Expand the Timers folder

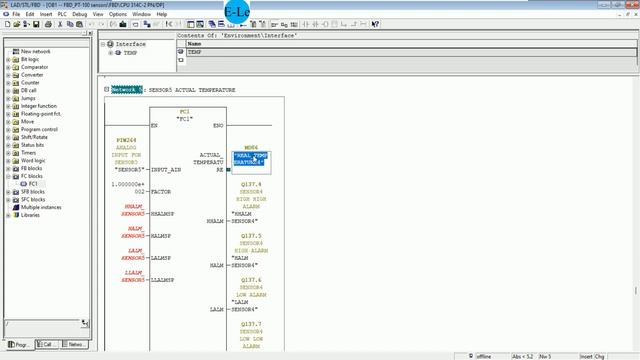click(8, 153)
